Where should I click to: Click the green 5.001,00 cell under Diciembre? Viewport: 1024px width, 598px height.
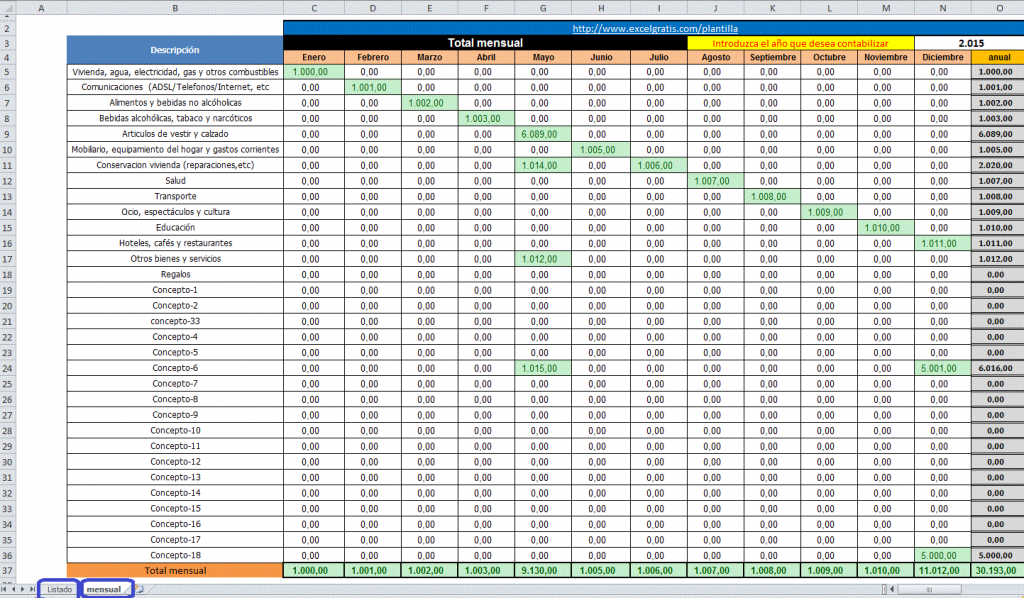click(x=942, y=368)
